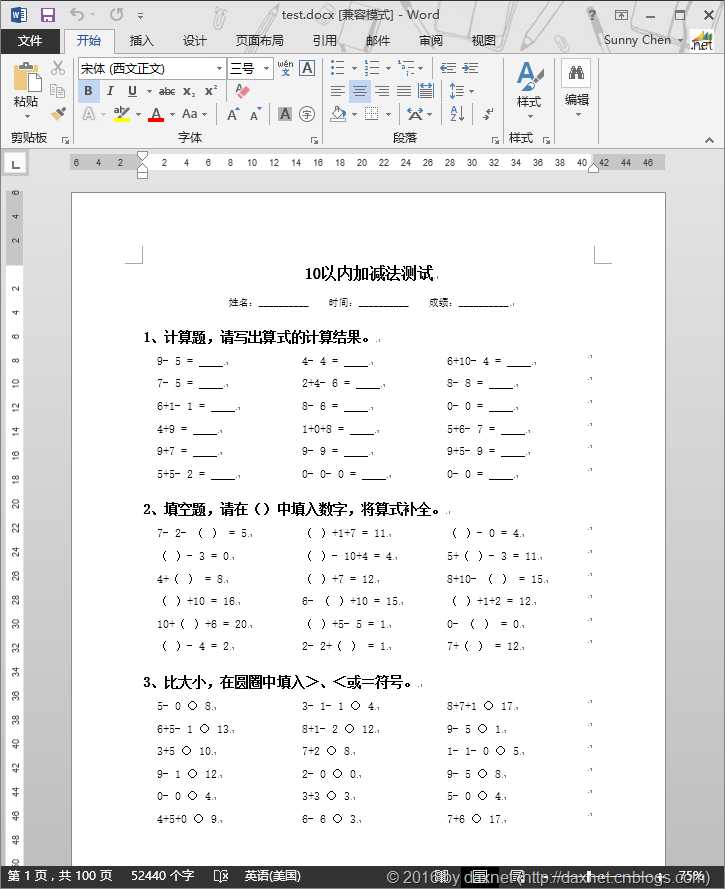The height and width of the screenshot is (889, 725).
Task: Apply red font color
Action: 156,115
